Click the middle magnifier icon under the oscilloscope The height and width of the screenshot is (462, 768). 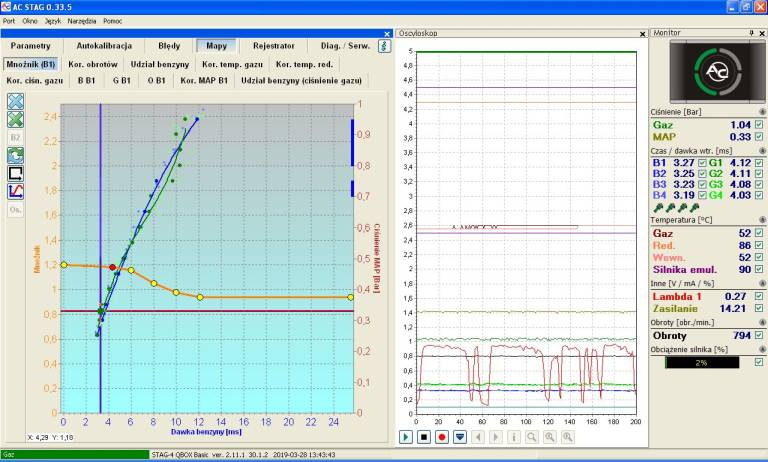pos(550,437)
